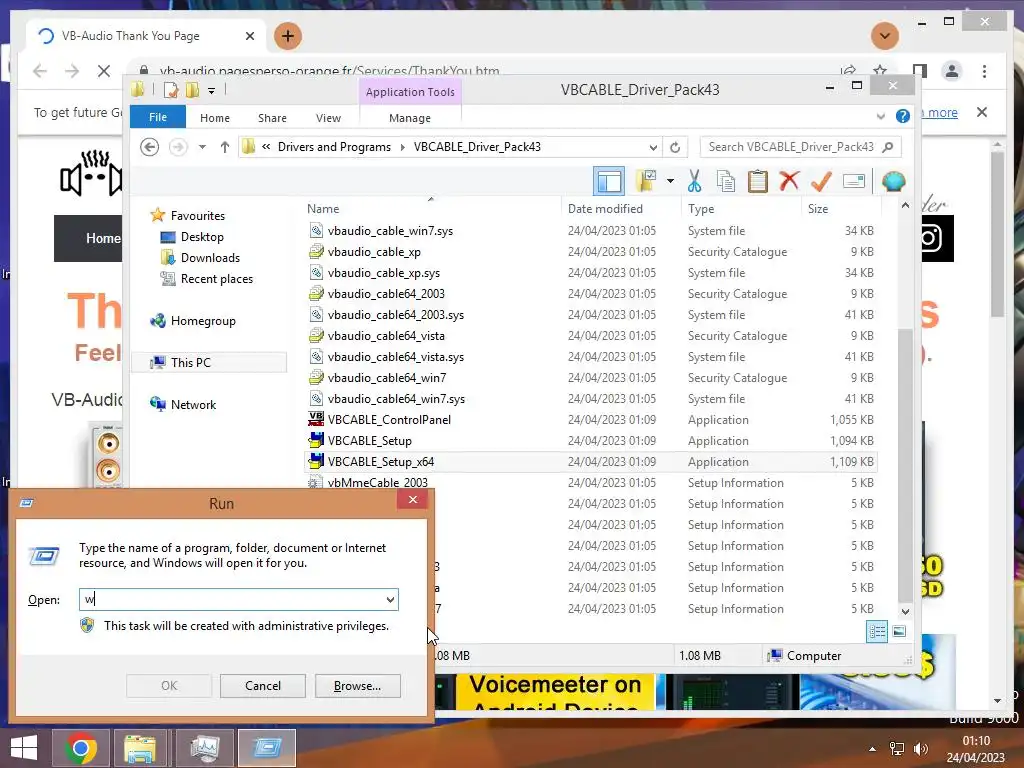The width and height of the screenshot is (1024, 768).
Task: Click the Cut scissors icon
Action: 694,181
